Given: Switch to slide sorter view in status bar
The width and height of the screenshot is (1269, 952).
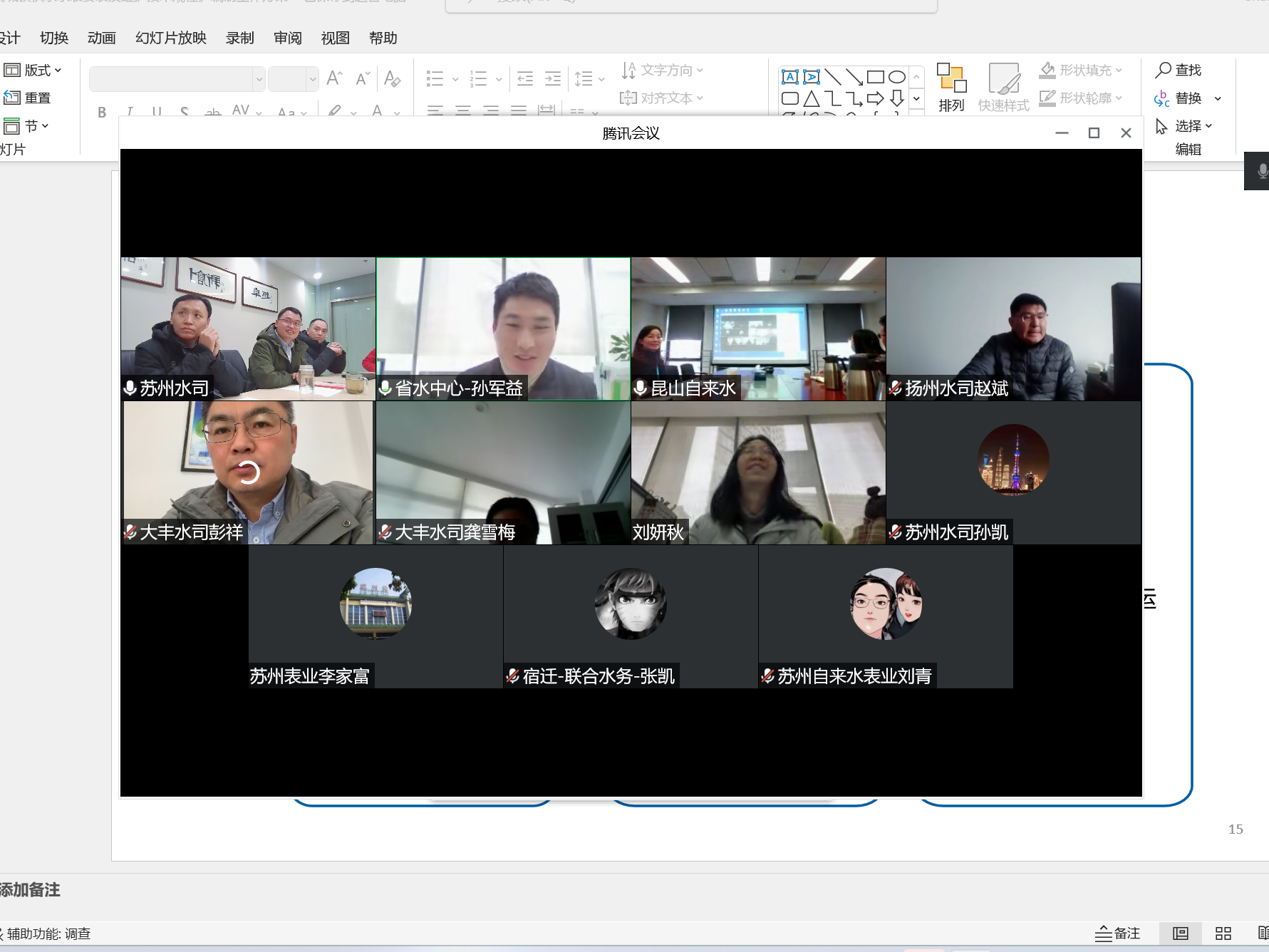Looking at the screenshot, I should pos(1223,933).
